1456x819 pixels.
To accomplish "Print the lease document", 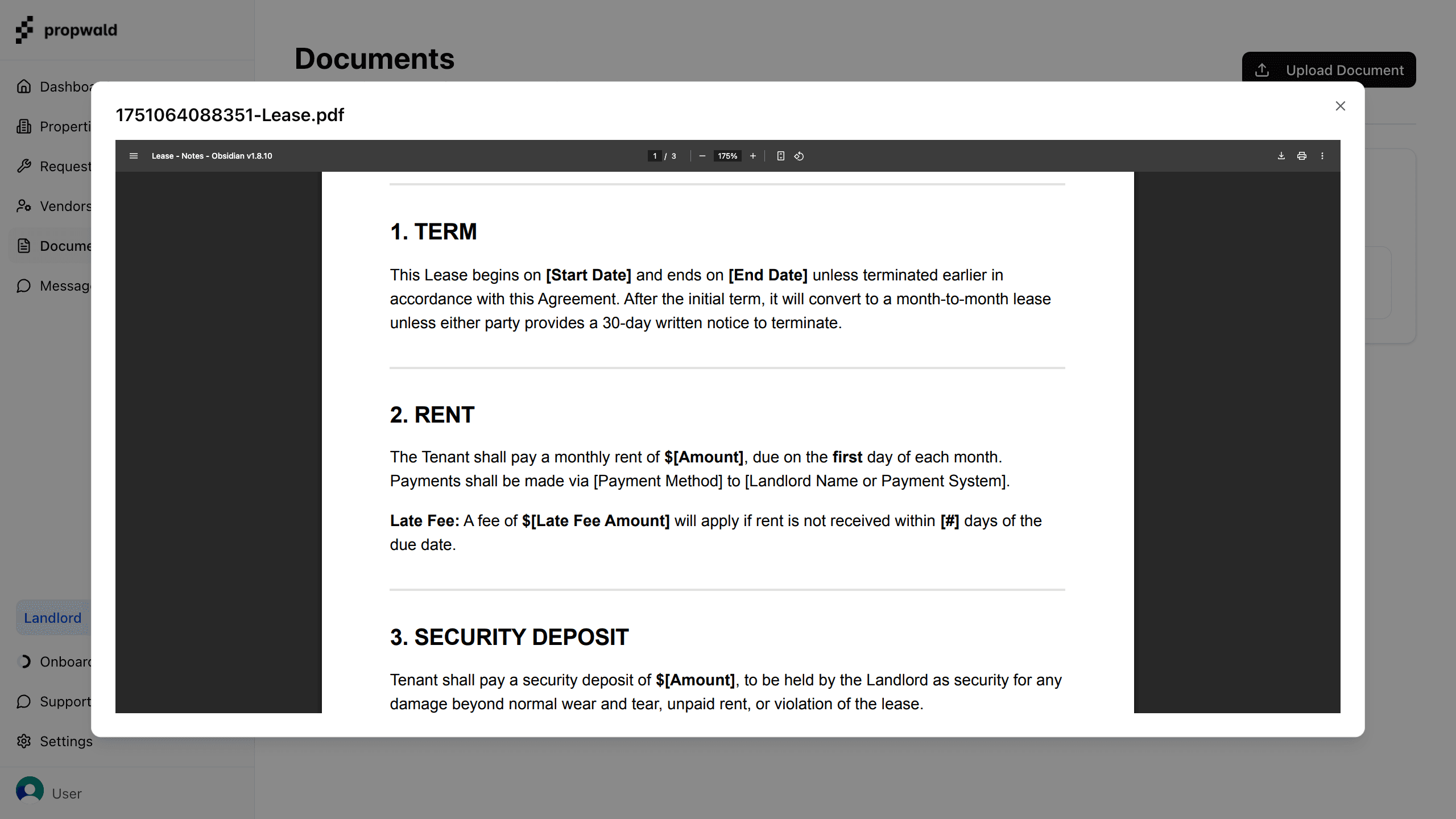I will 1302,155.
